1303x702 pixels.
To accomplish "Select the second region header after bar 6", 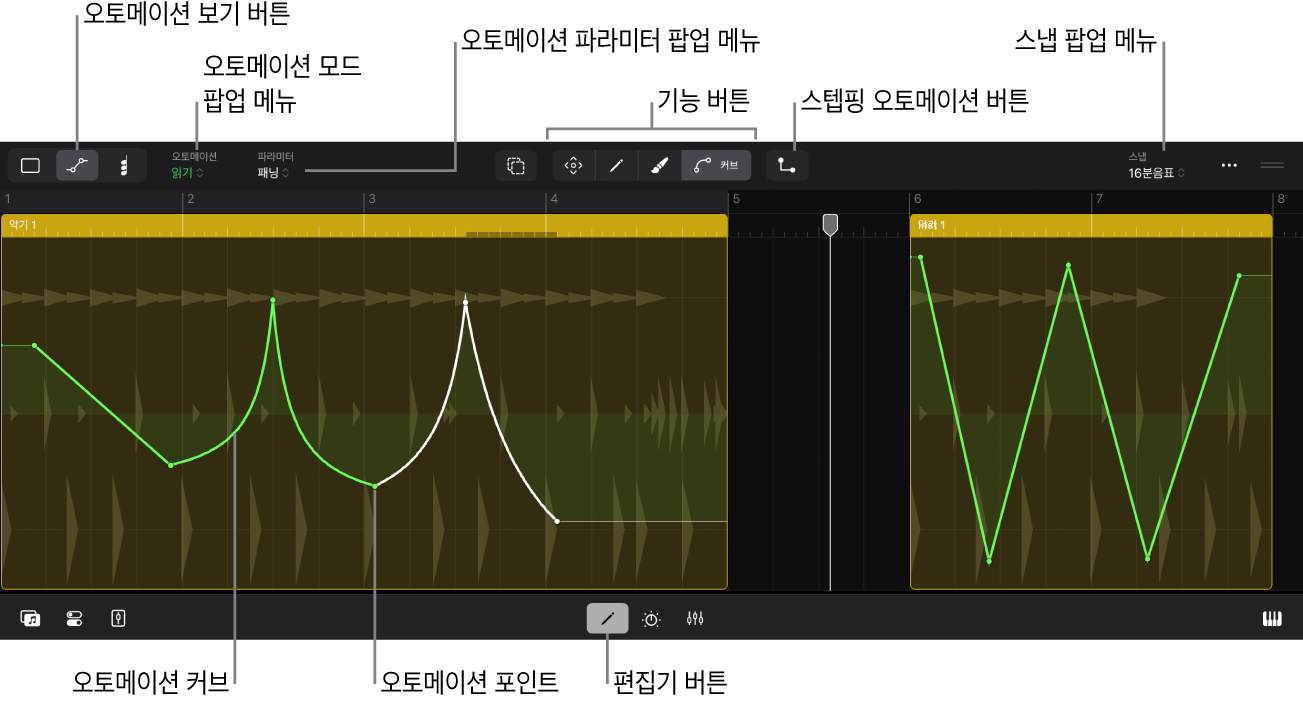I will 1091,225.
